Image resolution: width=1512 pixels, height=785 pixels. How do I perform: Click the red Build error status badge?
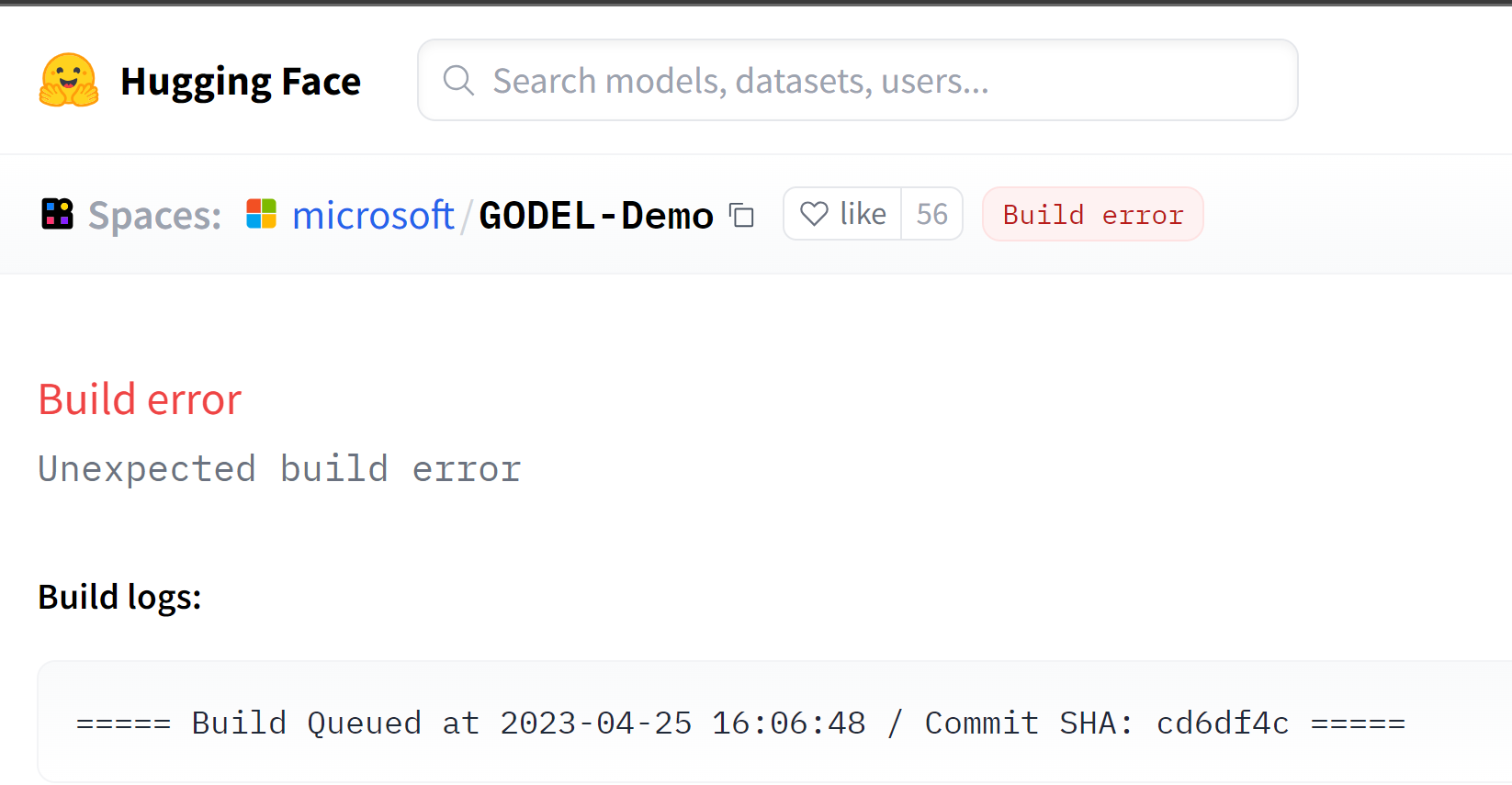(x=1092, y=214)
